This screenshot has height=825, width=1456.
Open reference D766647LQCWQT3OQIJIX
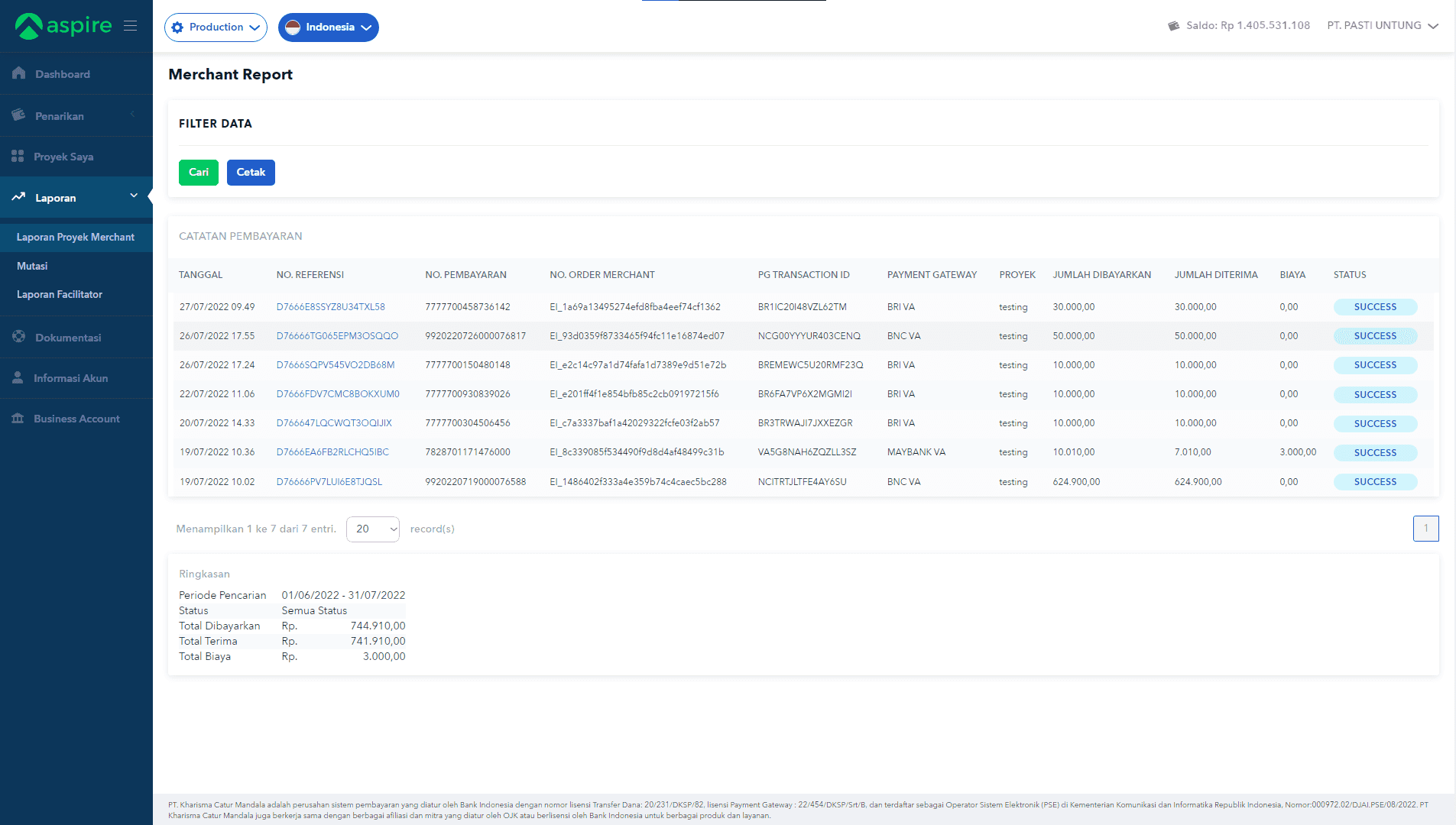point(334,423)
